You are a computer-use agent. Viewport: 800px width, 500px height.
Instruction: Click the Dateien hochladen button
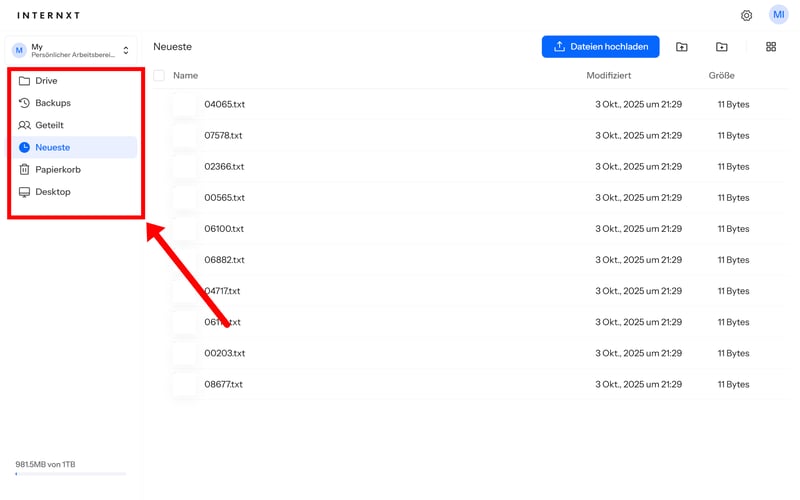coord(600,47)
